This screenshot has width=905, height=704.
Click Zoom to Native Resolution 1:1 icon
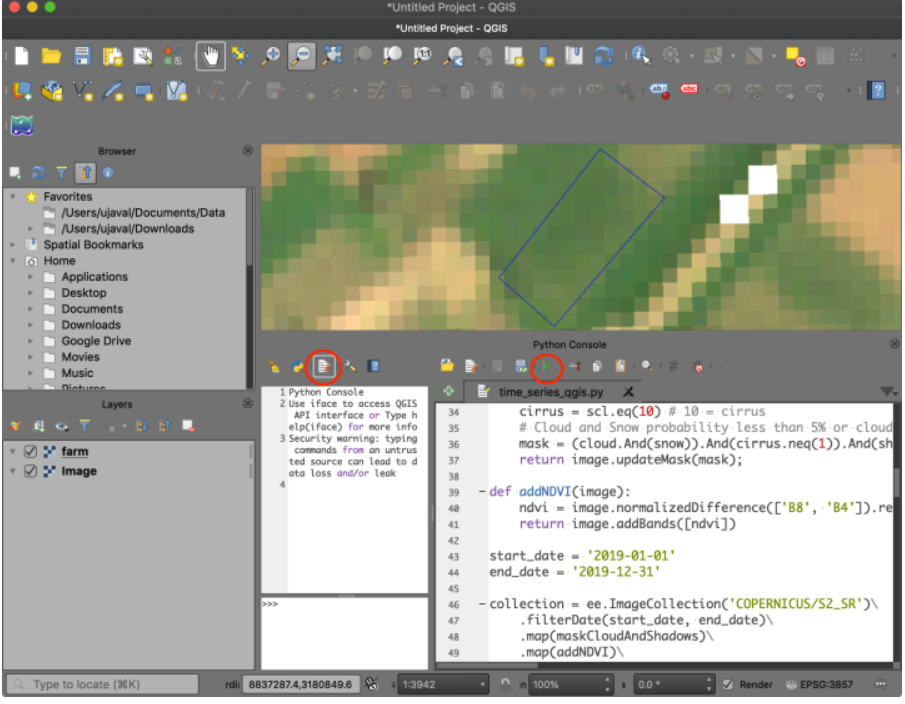click(x=422, y=56)
